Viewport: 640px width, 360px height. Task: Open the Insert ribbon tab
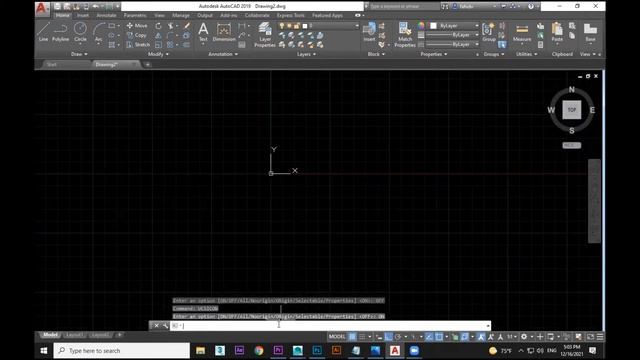coord(83,16)
